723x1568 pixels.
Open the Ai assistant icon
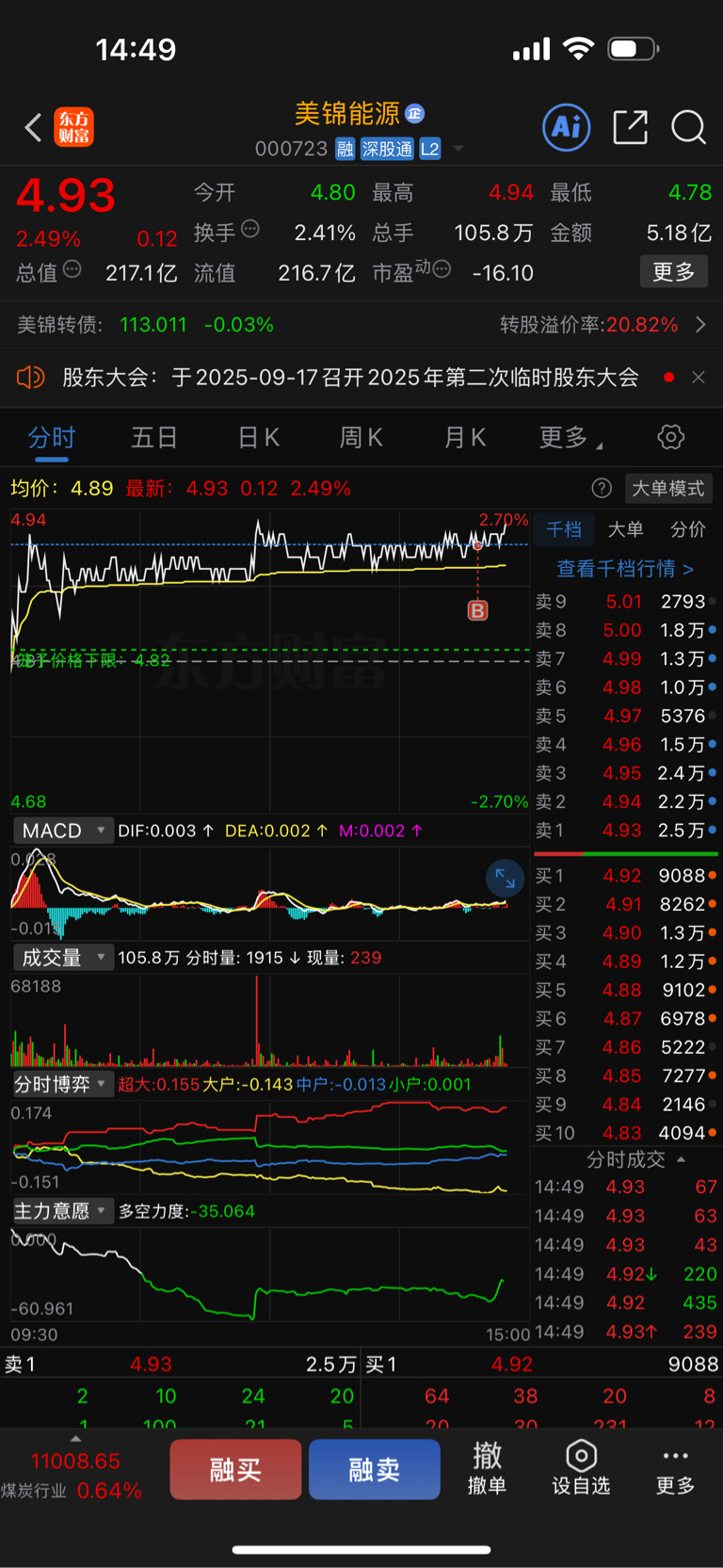[567, 127]
